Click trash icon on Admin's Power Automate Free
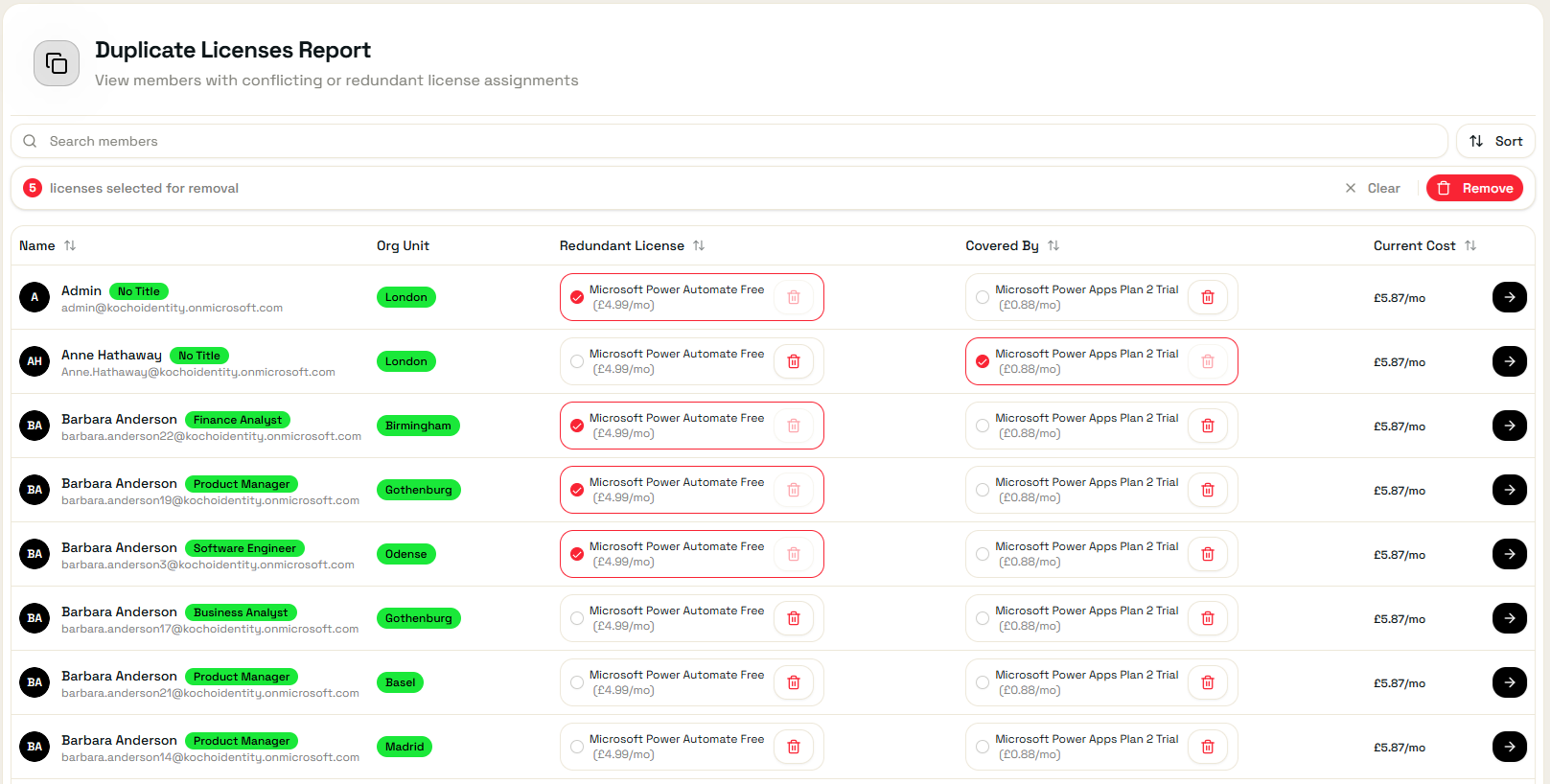1550x784 pixels. [794, 297]
